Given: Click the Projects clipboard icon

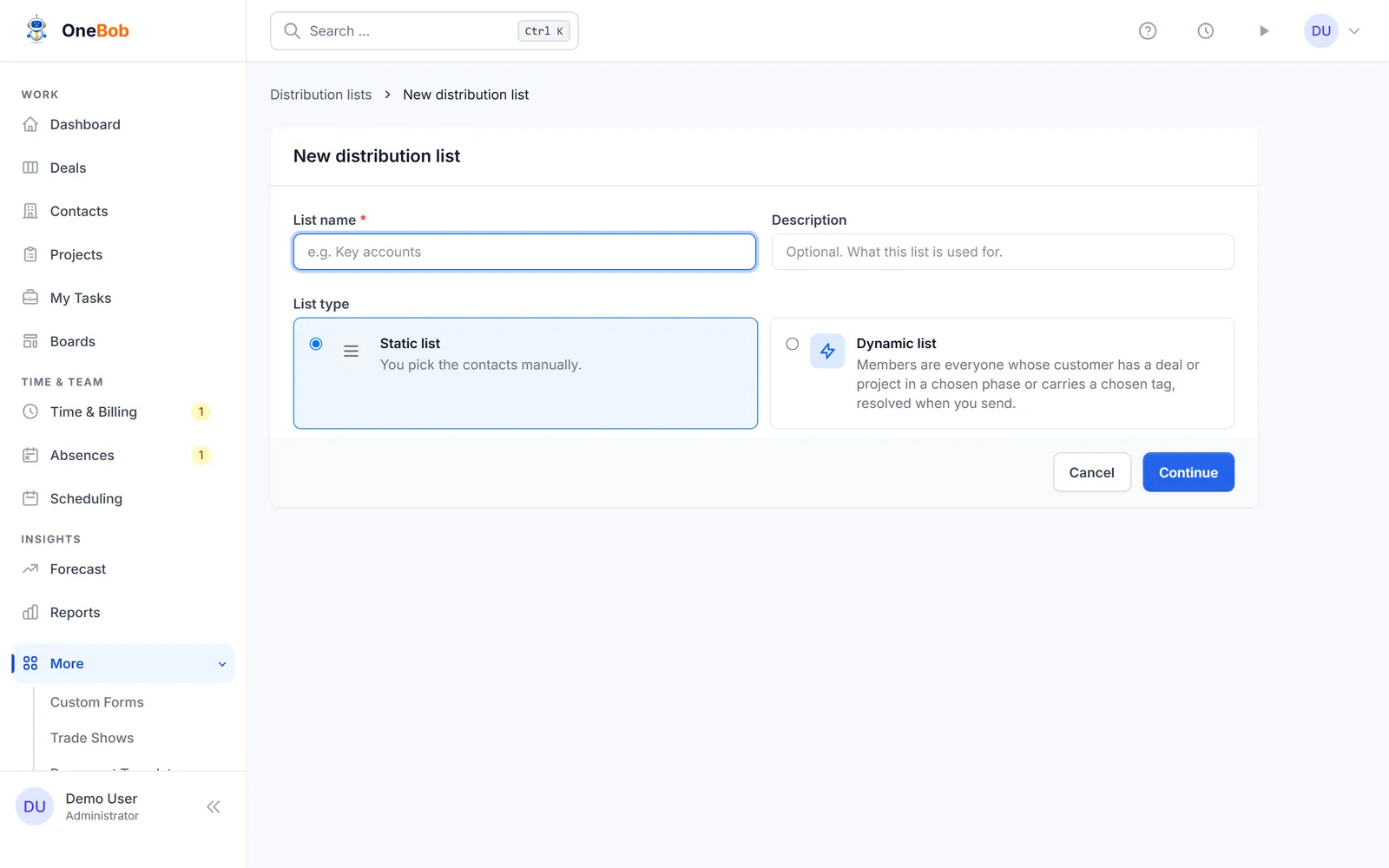Looking at the screenshot, I should [x=30, y=254].
